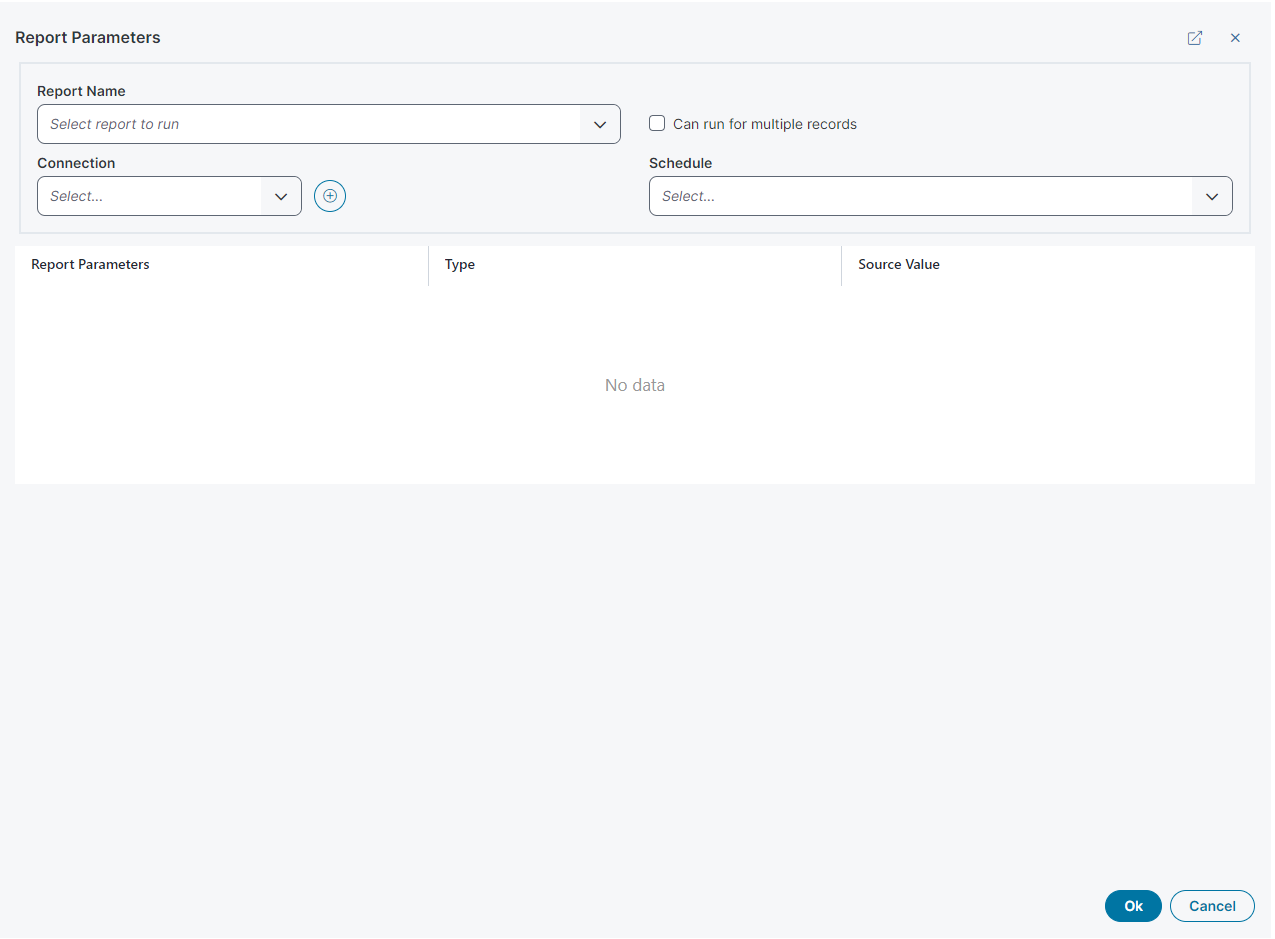Select the Report Parameters column header
The height and width of the screenshot is (939, 1275).
point(90,264)
